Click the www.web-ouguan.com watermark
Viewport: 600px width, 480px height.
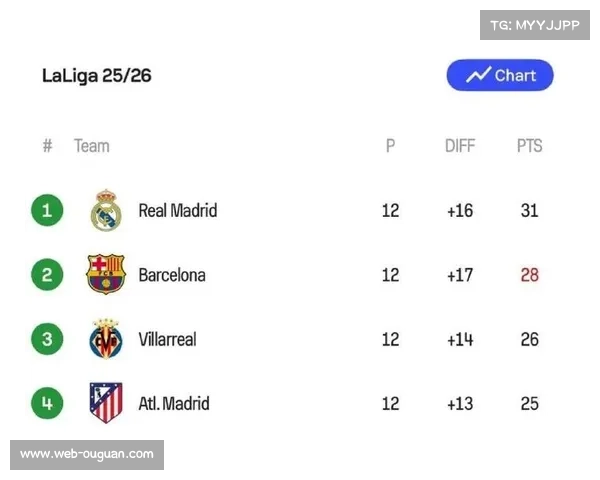click(87, 454)
